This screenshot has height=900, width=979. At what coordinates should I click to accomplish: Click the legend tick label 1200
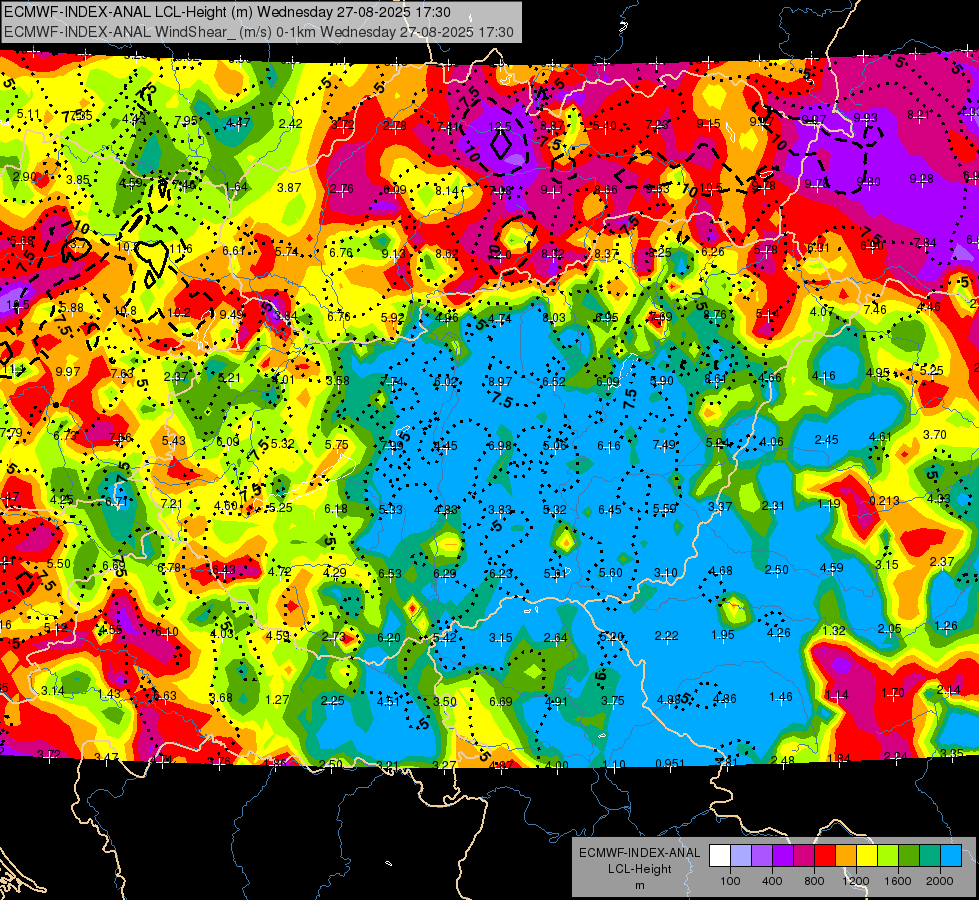[x=856, y=881]
